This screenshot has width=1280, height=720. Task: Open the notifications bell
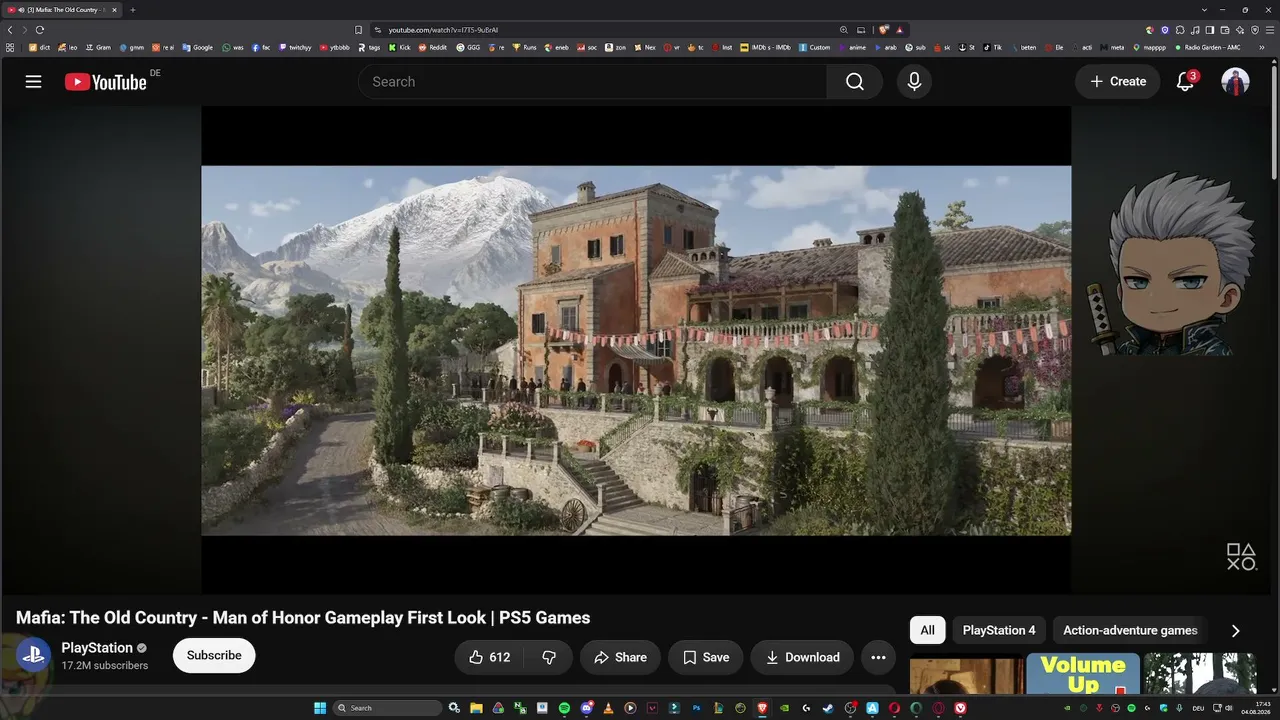click(1185, 82)
